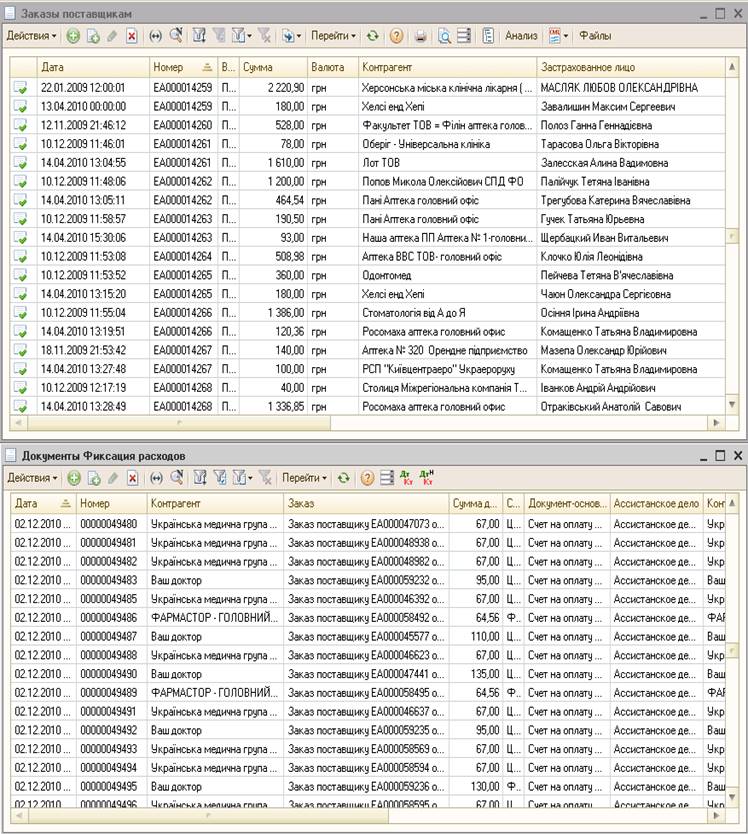Screen dimensions: 748x834
Task: Click first ДтКт postings icon
Action: (406, 477)
